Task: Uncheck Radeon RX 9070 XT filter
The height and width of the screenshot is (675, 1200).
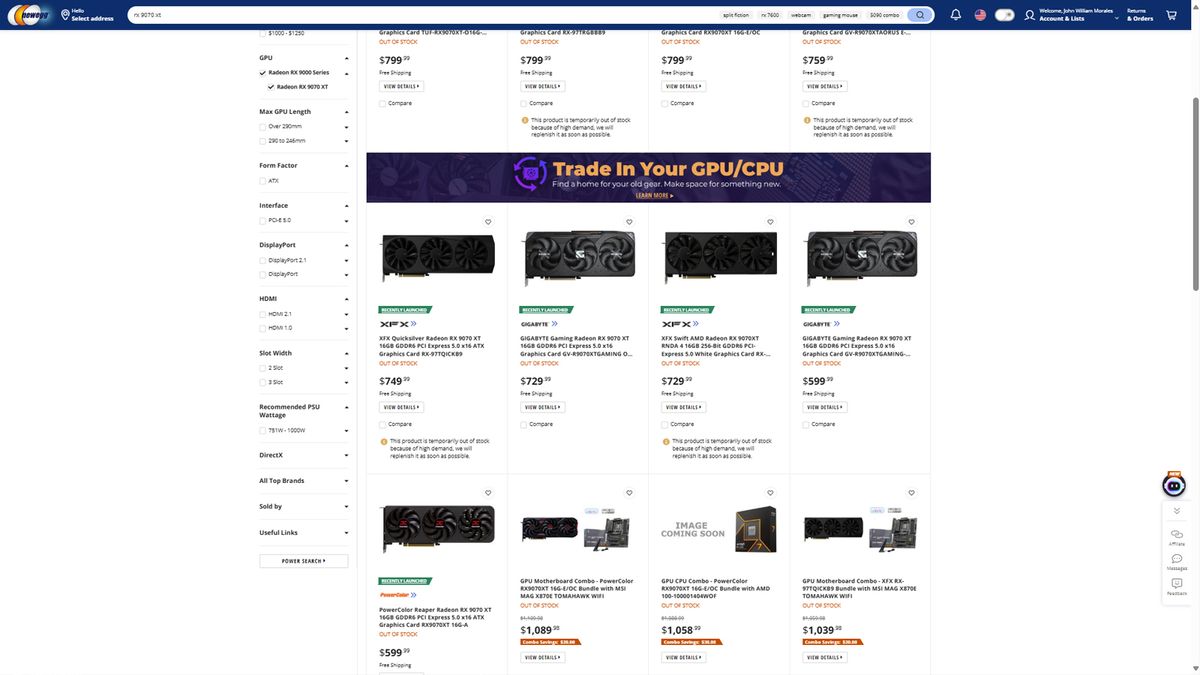Action: tap(271, 87)
